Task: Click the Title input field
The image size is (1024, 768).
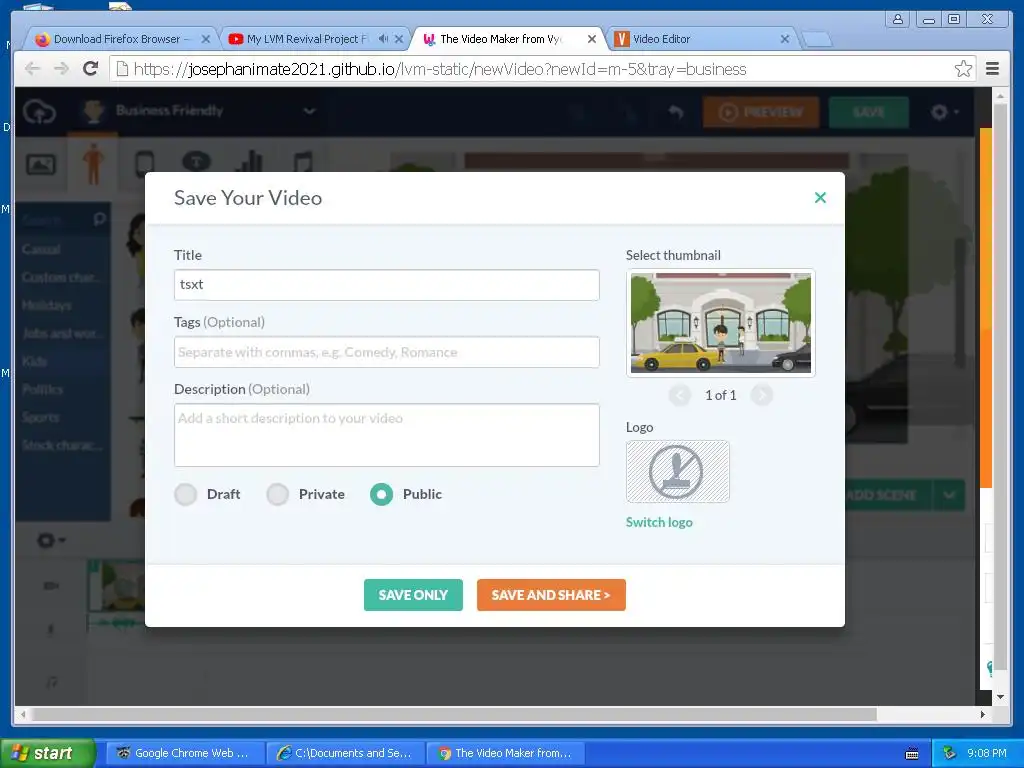Action: click(x=387, y=285)
